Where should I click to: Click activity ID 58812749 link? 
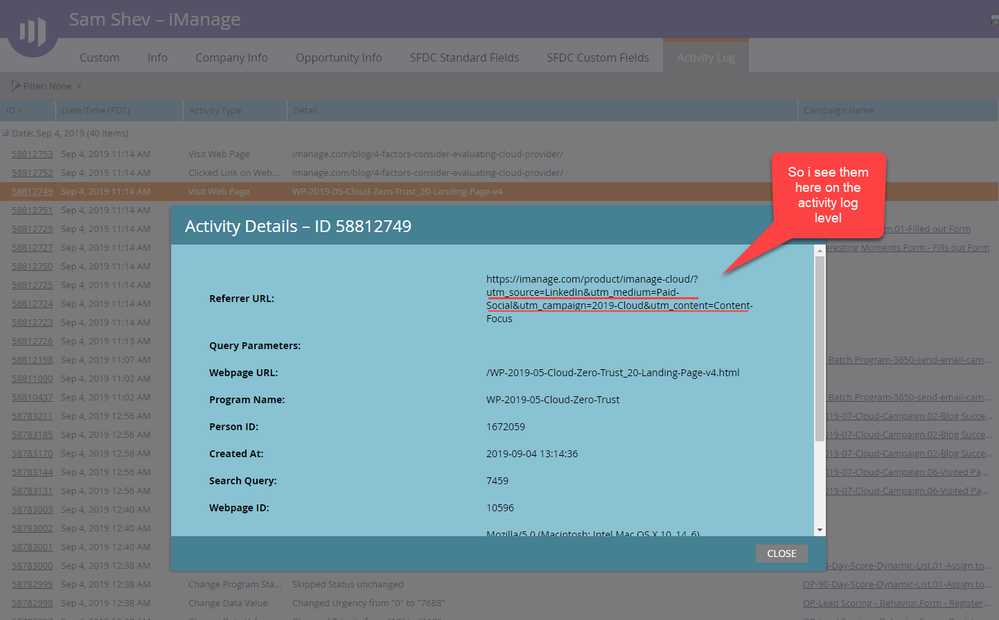click(x=32, y=191)
